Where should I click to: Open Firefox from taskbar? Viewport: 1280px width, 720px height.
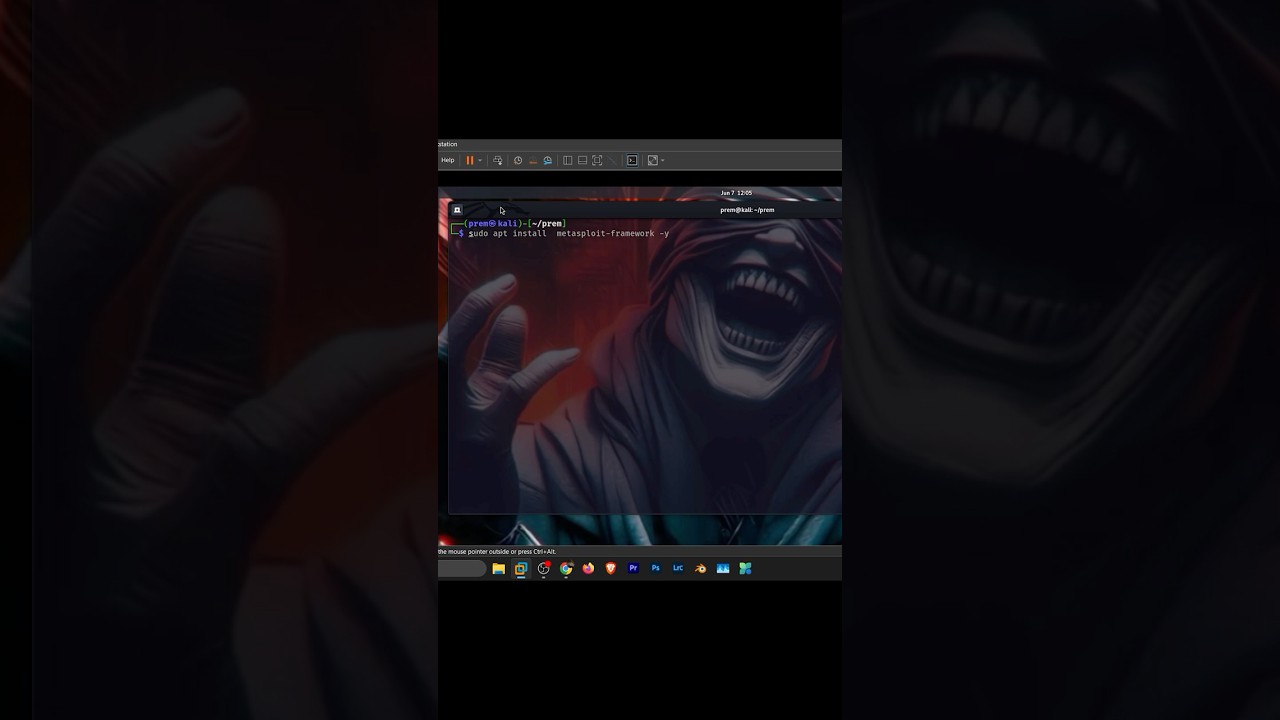coord(588,568)
